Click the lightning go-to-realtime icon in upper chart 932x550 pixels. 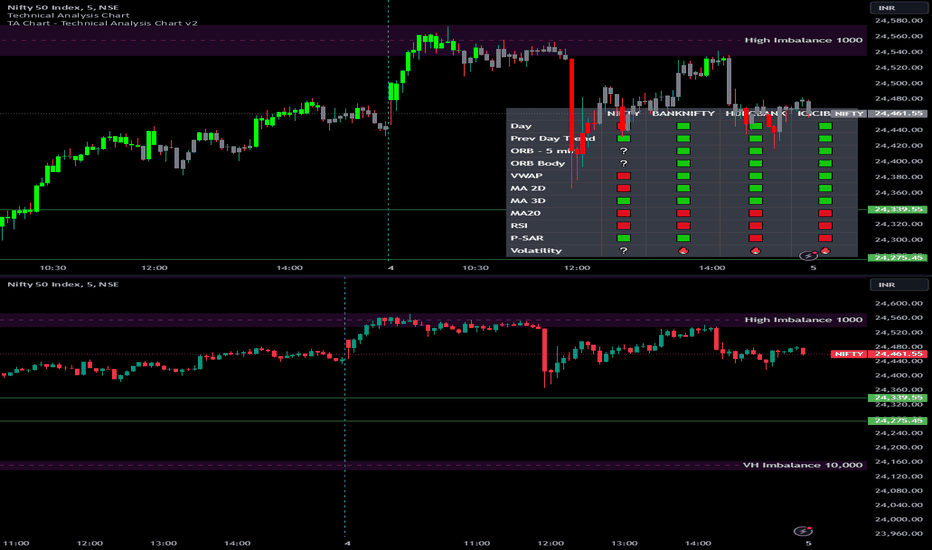pos(808,256)
